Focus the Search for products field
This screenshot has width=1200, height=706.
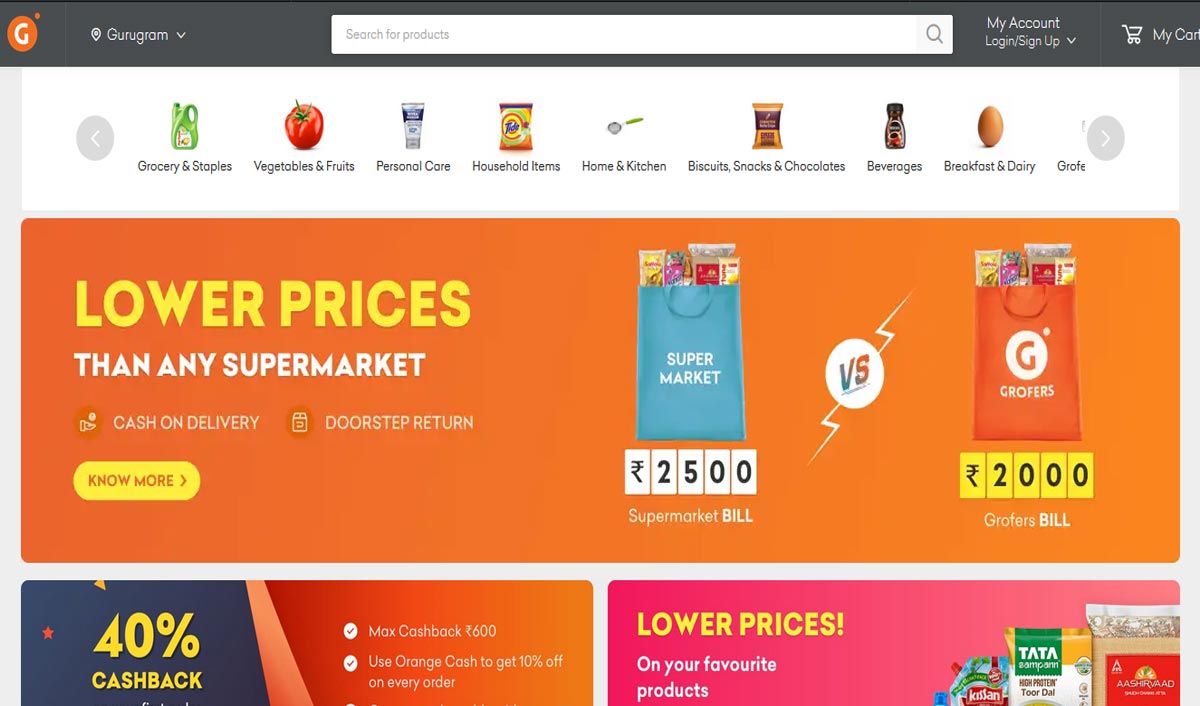pos(624,34)
